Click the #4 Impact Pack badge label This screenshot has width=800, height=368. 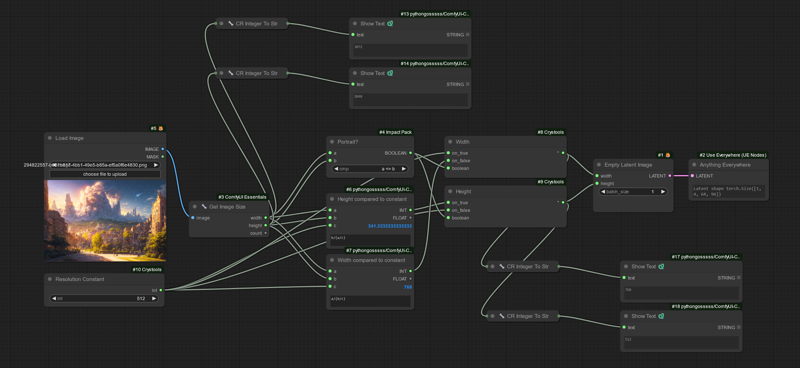pyautogui.click(x=396, y=132)
